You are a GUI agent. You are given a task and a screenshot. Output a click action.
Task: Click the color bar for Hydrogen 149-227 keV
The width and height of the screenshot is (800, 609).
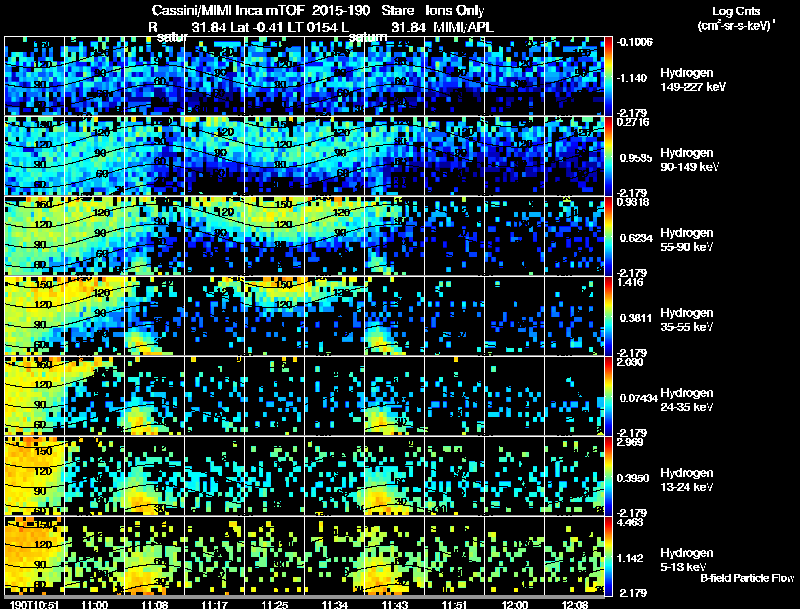[608, 77]
